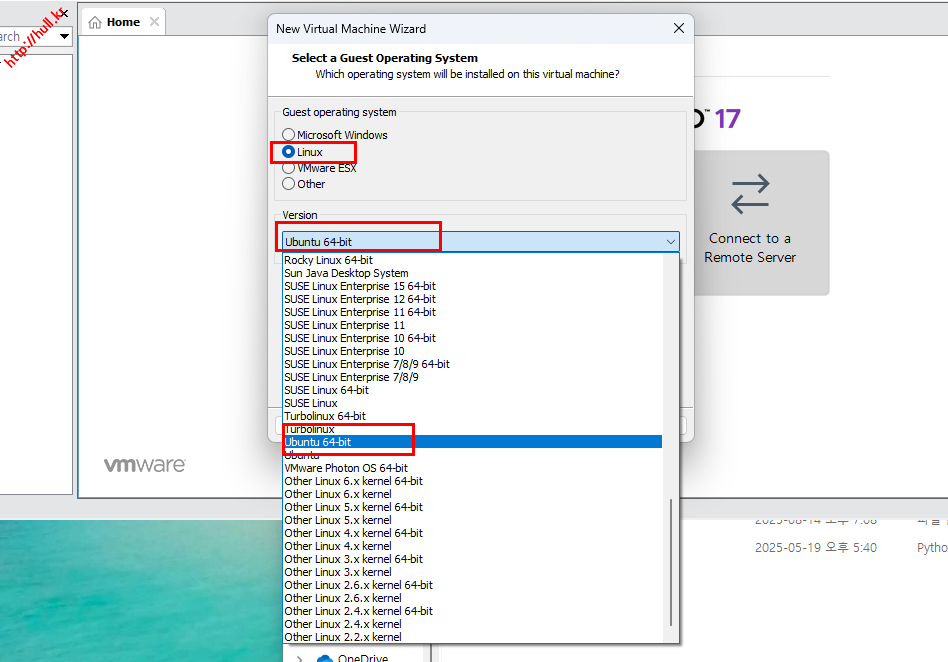Choose Other Linux 3.x kernel entry
Image resolution: width=948 pixels, height=662 pixels.
473,572
